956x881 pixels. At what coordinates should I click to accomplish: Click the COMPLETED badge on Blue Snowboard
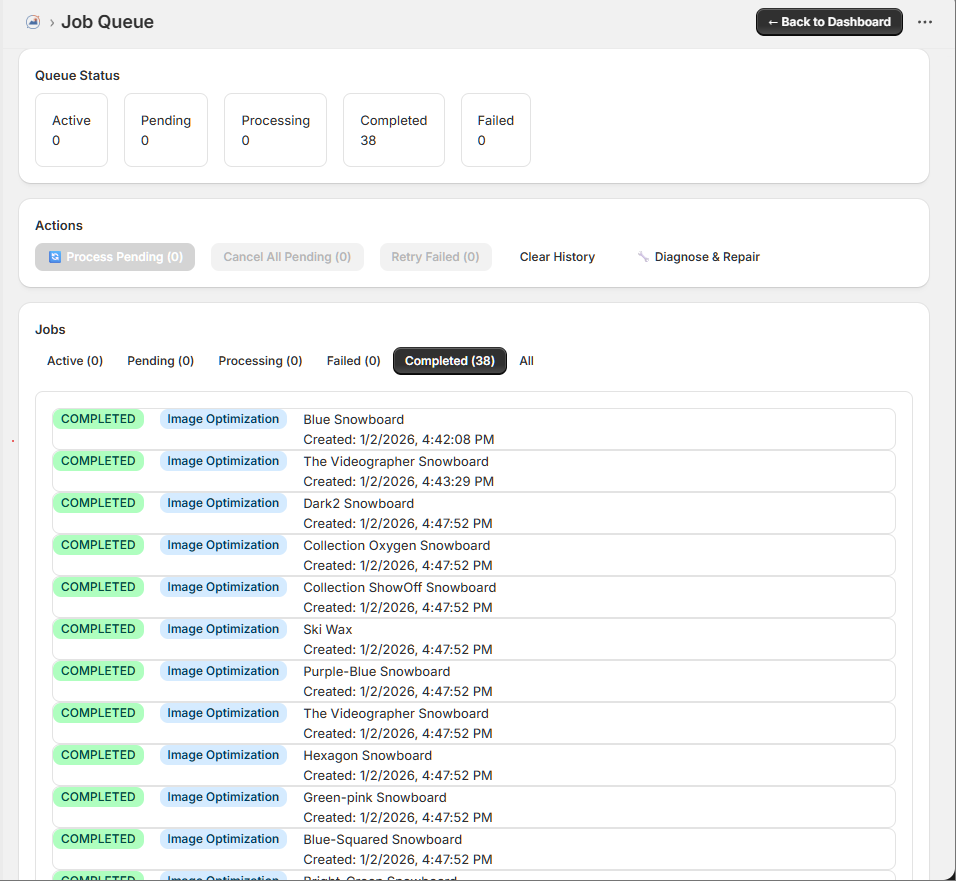[98, 419]
